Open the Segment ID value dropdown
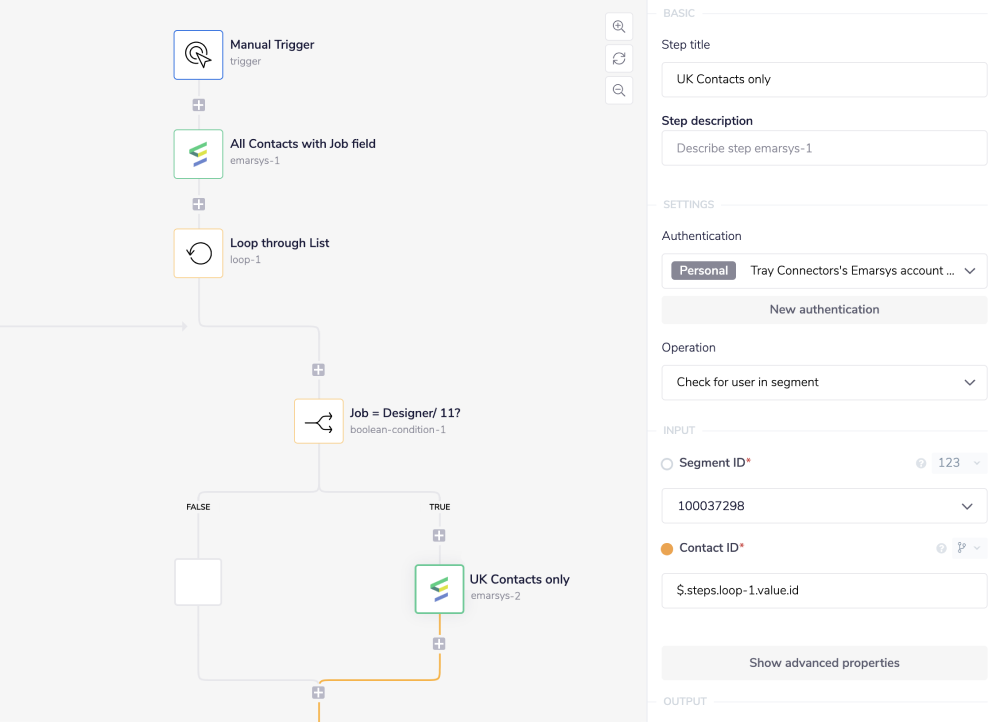This screenshot has height=722, width=1000. click(x=824, y=506)
